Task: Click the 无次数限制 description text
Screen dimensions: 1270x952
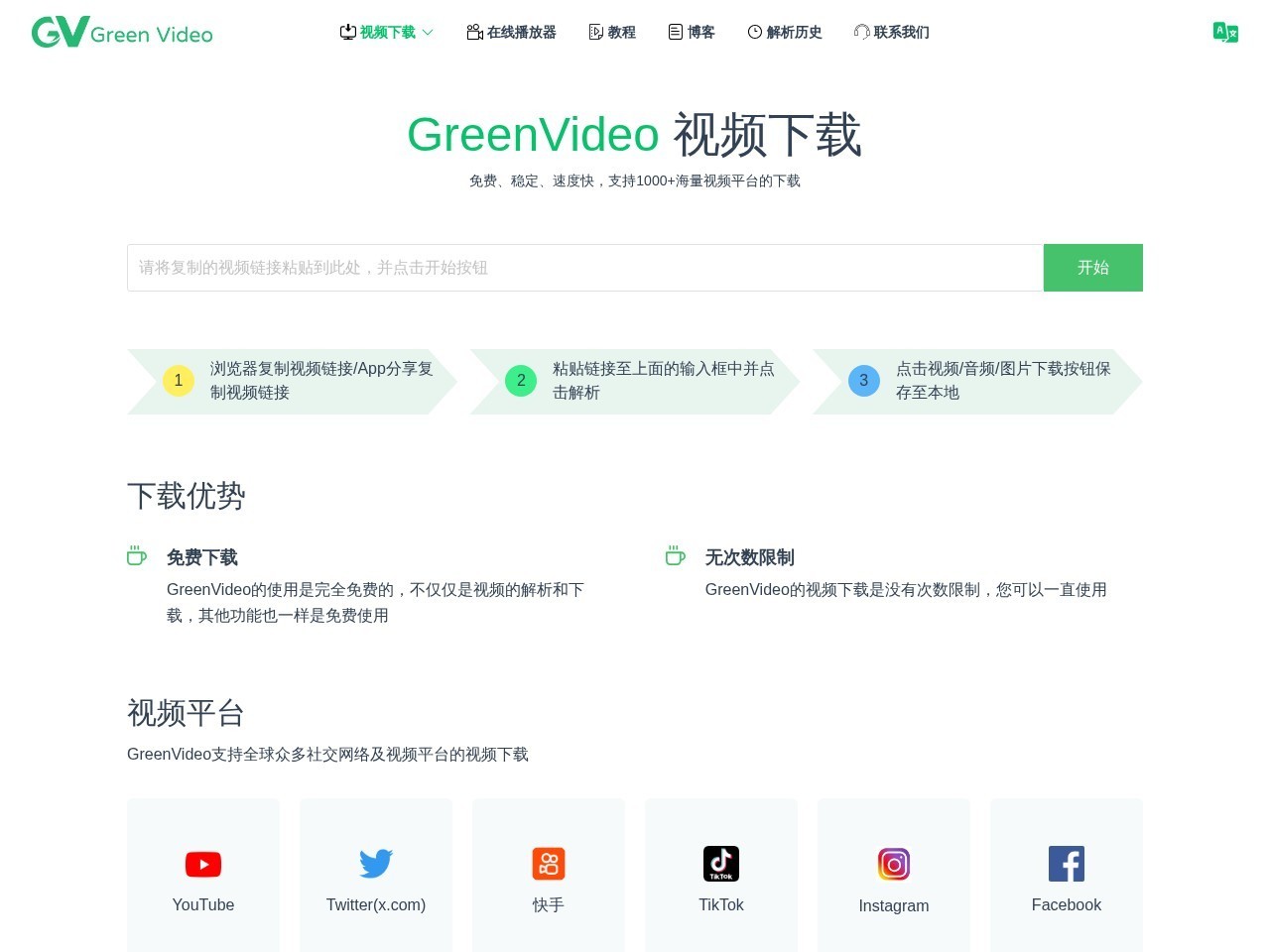Action: point(906,590)
